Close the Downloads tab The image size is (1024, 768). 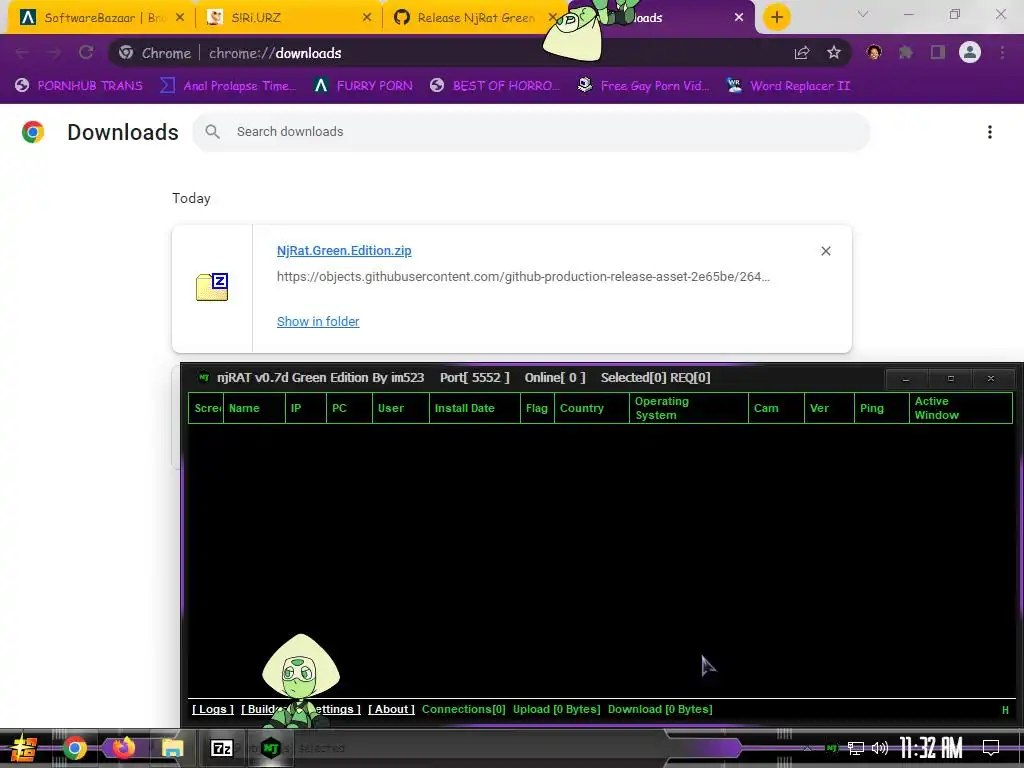pos(739,18)
